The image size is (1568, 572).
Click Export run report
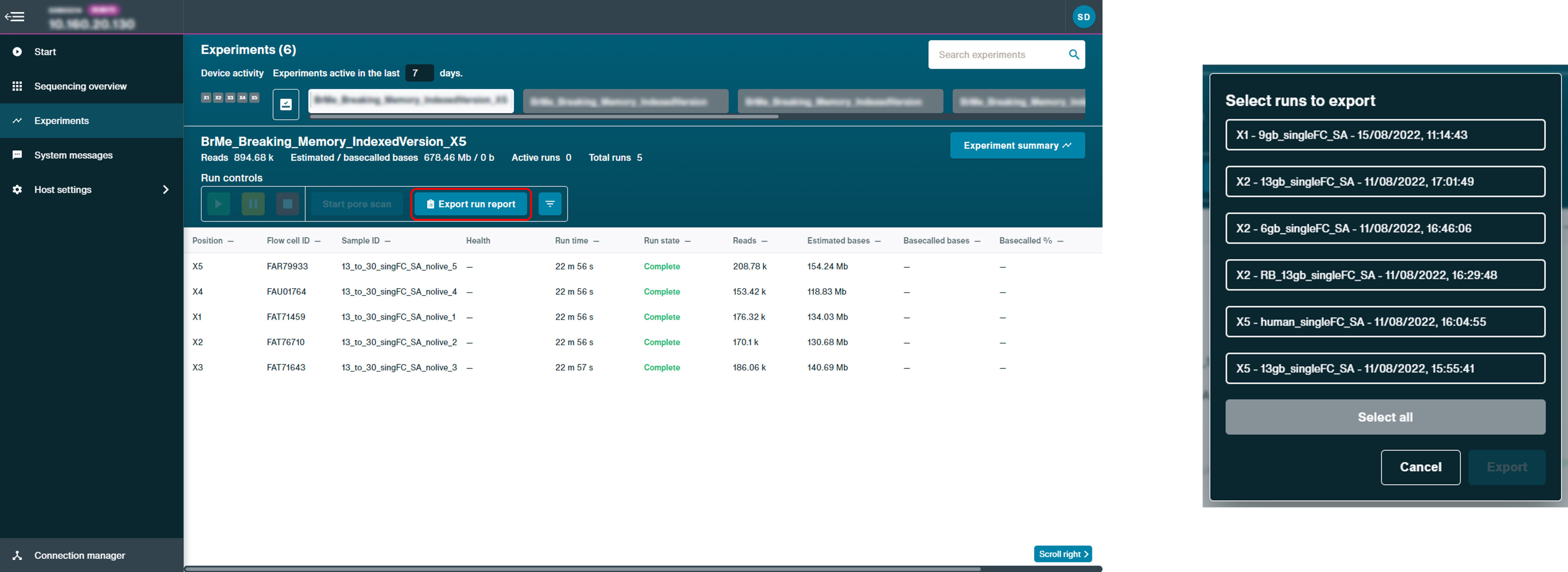(471, 204)
